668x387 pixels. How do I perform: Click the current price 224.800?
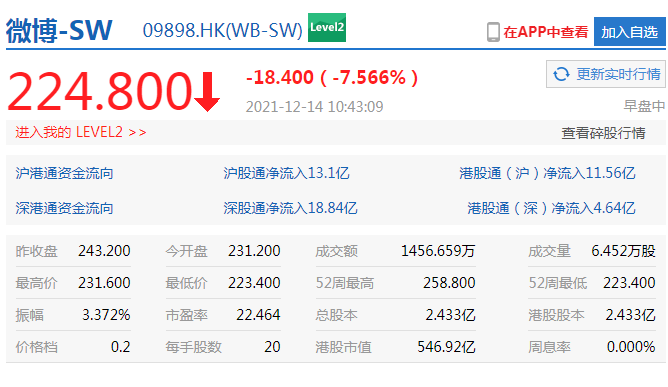tap(99, 91)
